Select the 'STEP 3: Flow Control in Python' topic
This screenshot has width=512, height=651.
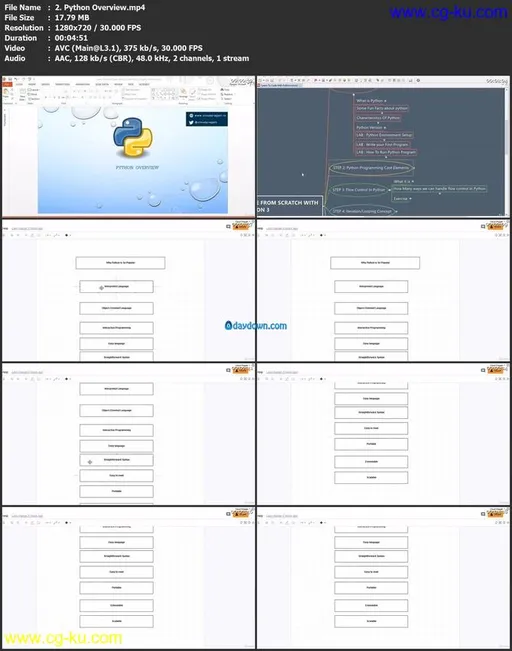(359, 190)
